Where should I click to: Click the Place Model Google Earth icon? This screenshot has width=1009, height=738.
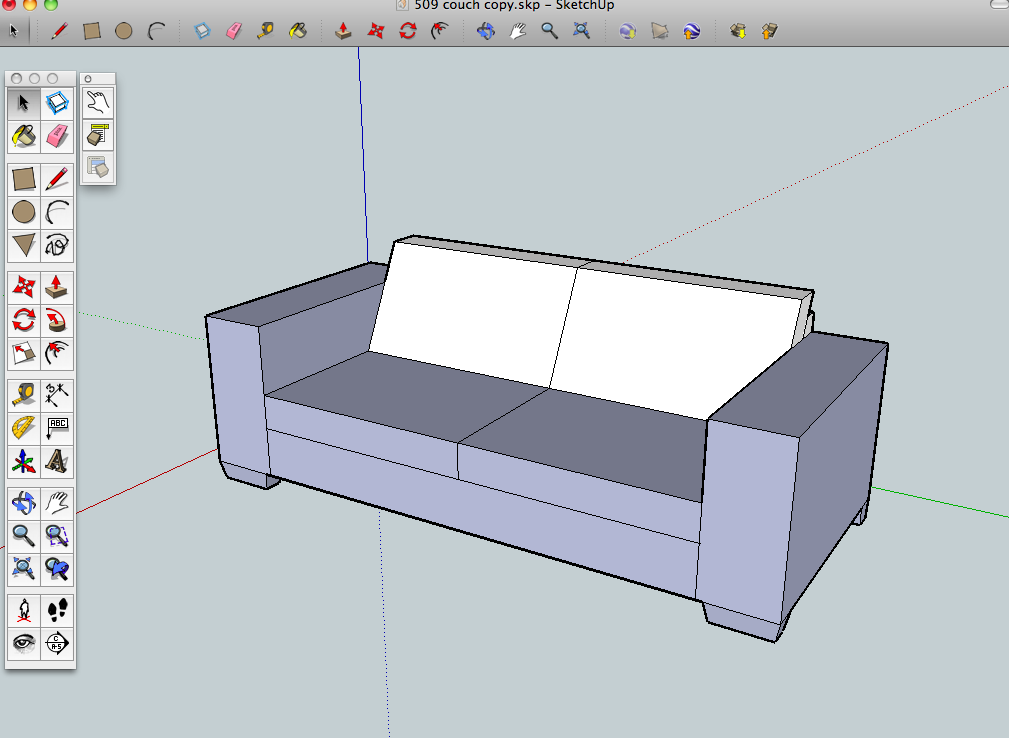click(x=692, y=31)
